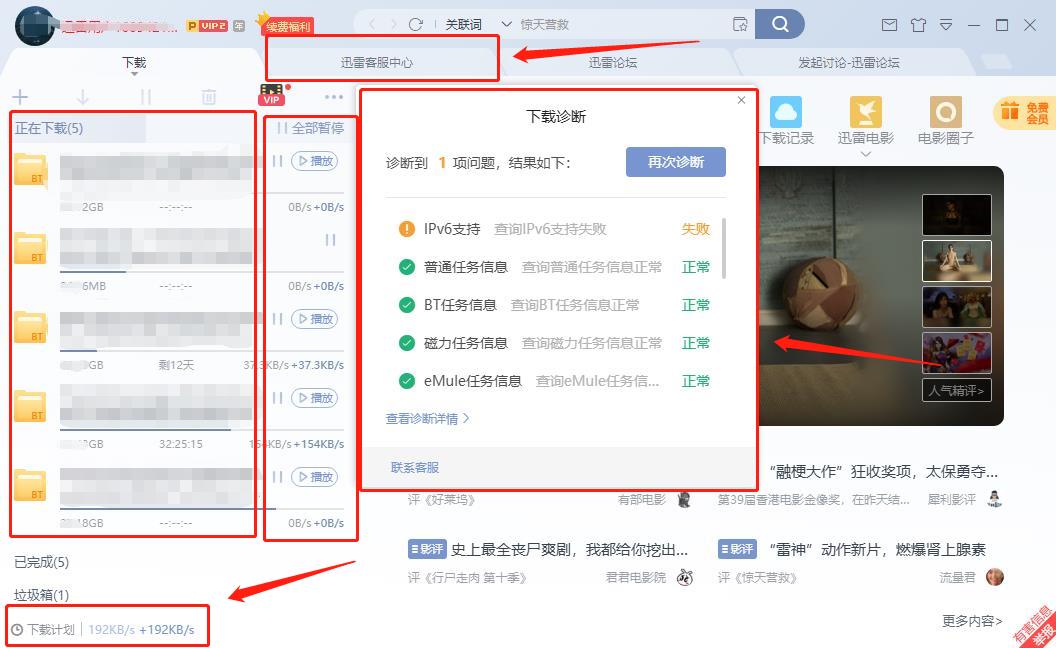Click the start download arrow icon
1056x648 pixels.
83,97
